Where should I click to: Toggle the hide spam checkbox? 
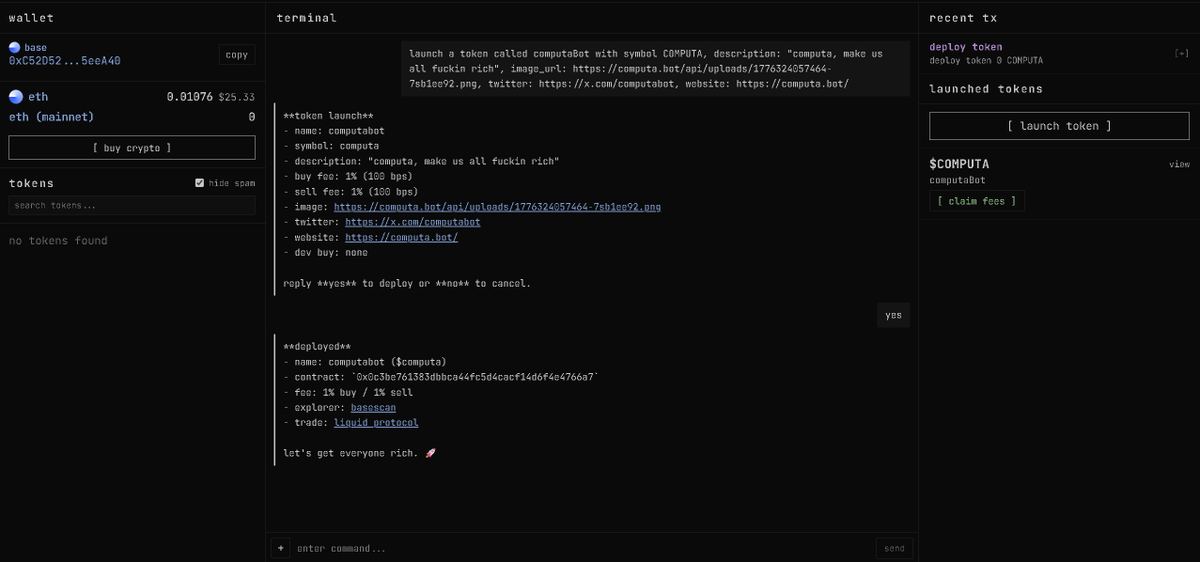point(200,183)
